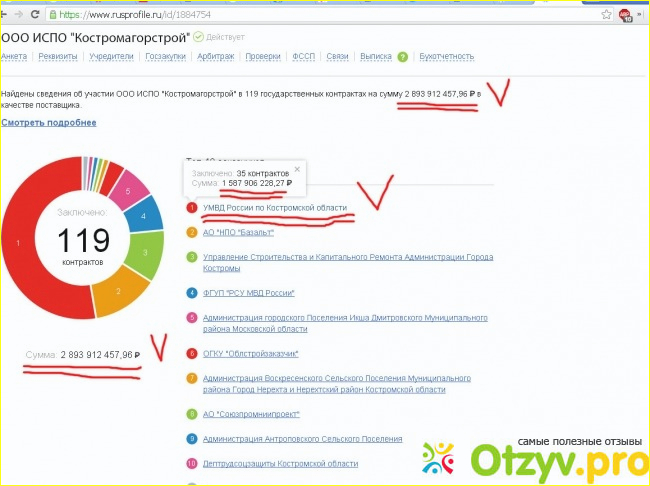
Task: Open the browser menu icon
Action: [641, 15]
